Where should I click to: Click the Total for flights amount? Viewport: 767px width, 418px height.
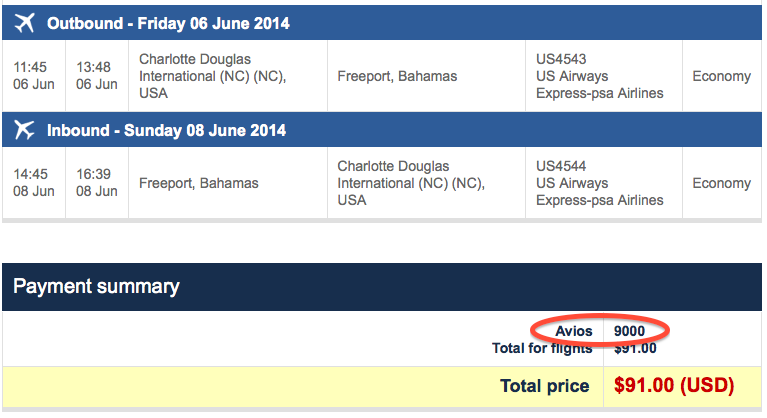pos(635,348)
